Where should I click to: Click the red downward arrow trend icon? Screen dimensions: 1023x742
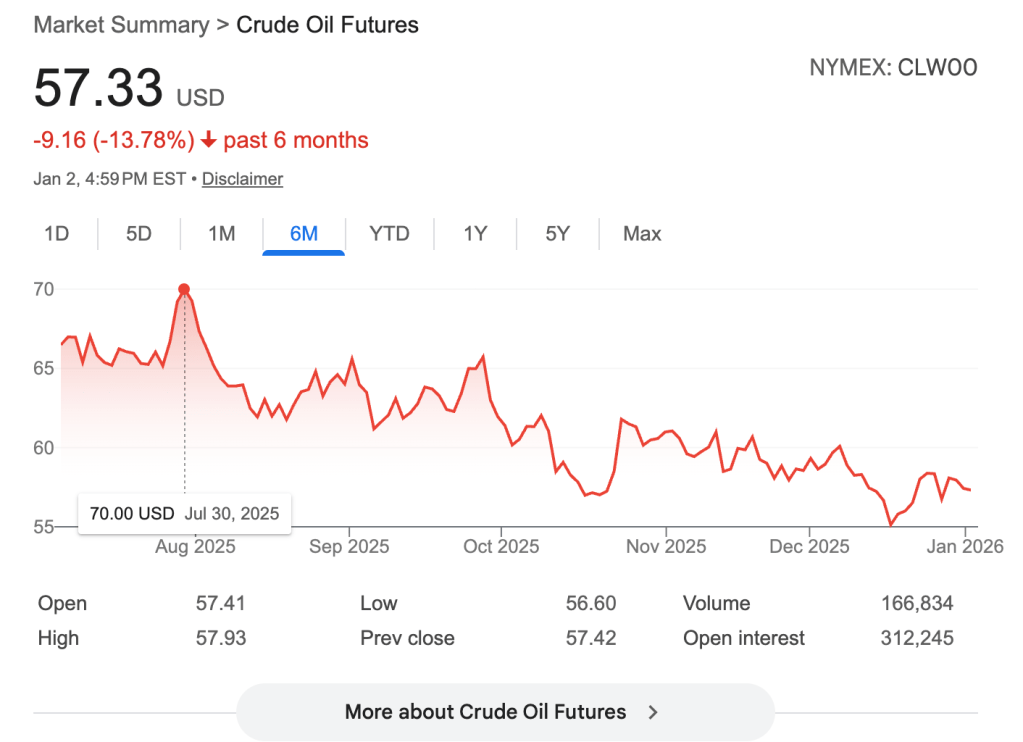(x=208, y=141)
